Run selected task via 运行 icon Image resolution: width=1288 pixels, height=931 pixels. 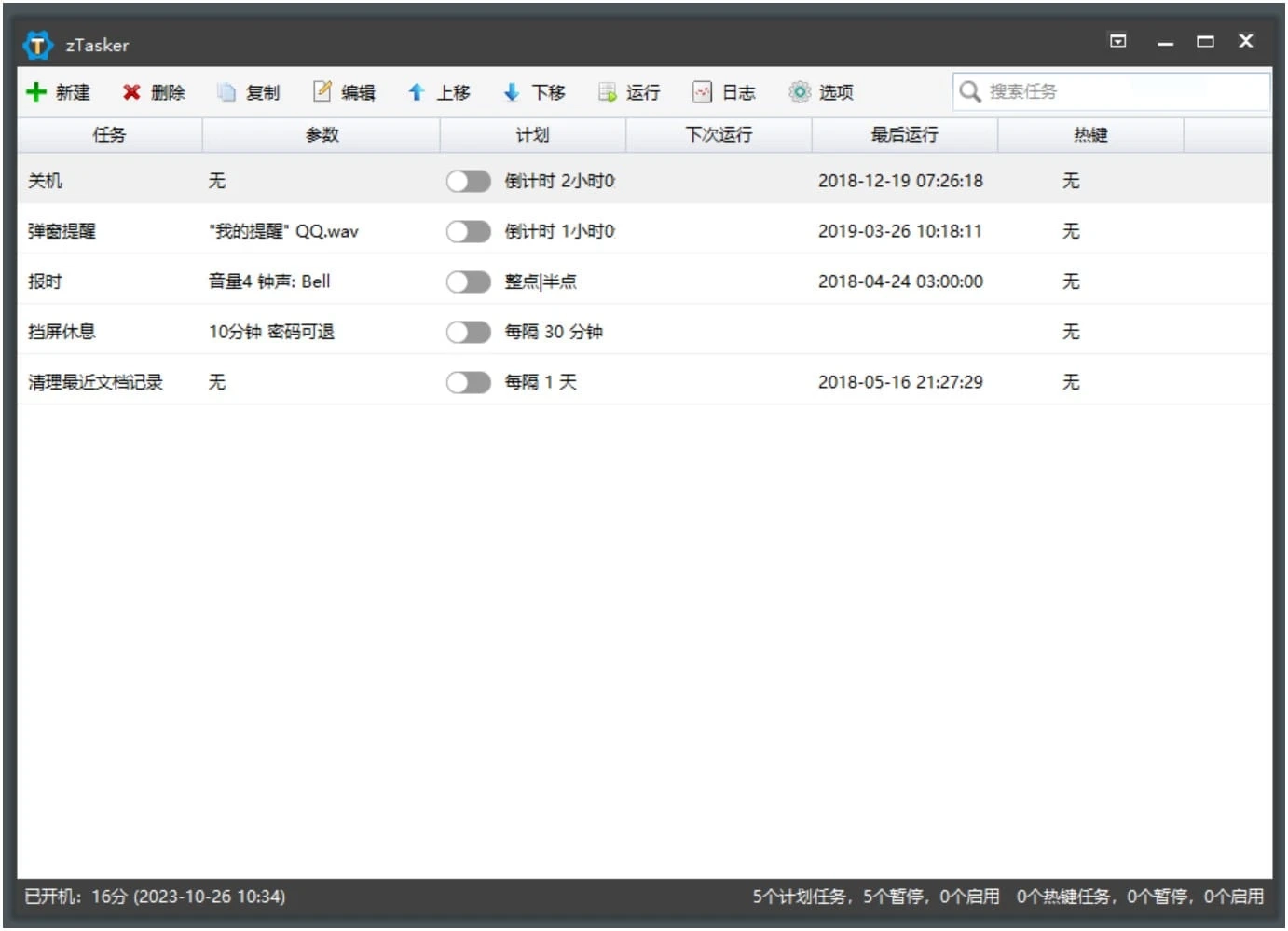pyautogui.click(x=608, y=92)
